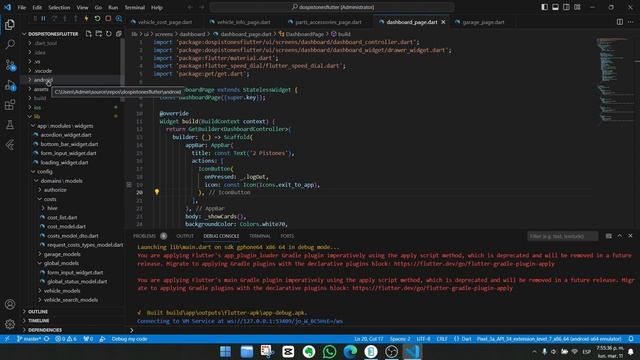Image resolution: width=640 pixels, height=360 pixels.
Task: Click the title bar command search box
Action: [332, 7]
